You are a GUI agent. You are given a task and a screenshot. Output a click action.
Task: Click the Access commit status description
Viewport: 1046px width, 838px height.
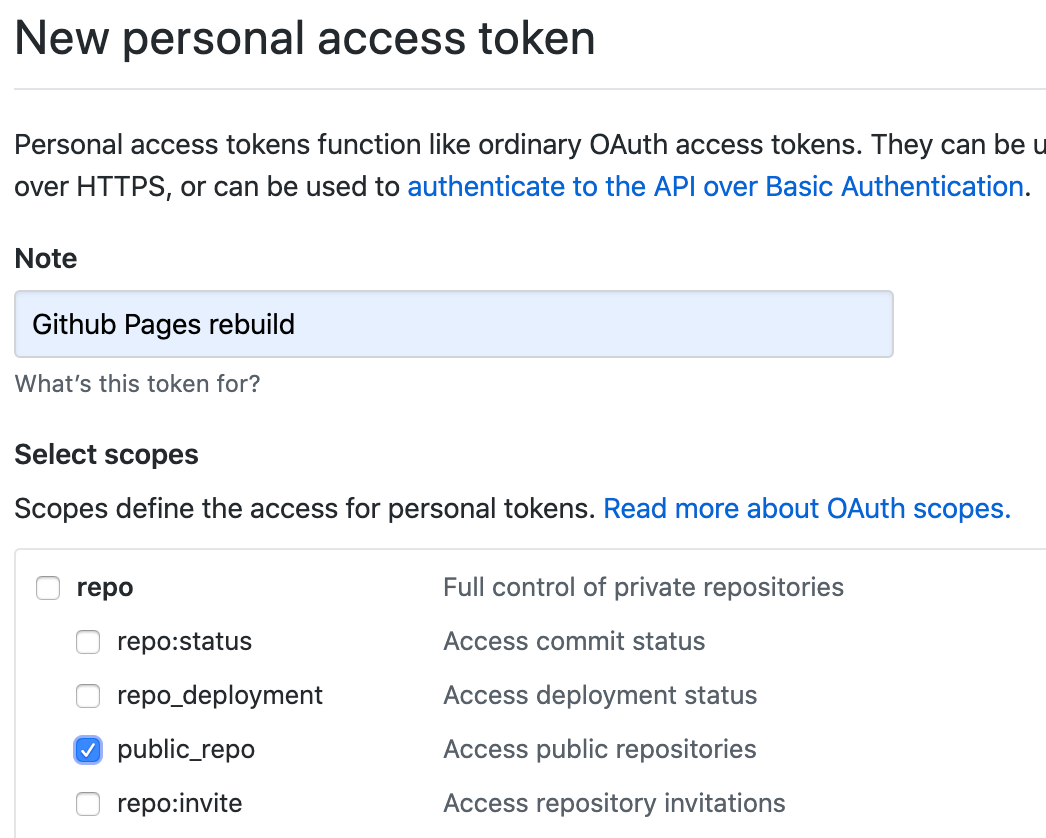pyautogui.click(x=574, y=642)
